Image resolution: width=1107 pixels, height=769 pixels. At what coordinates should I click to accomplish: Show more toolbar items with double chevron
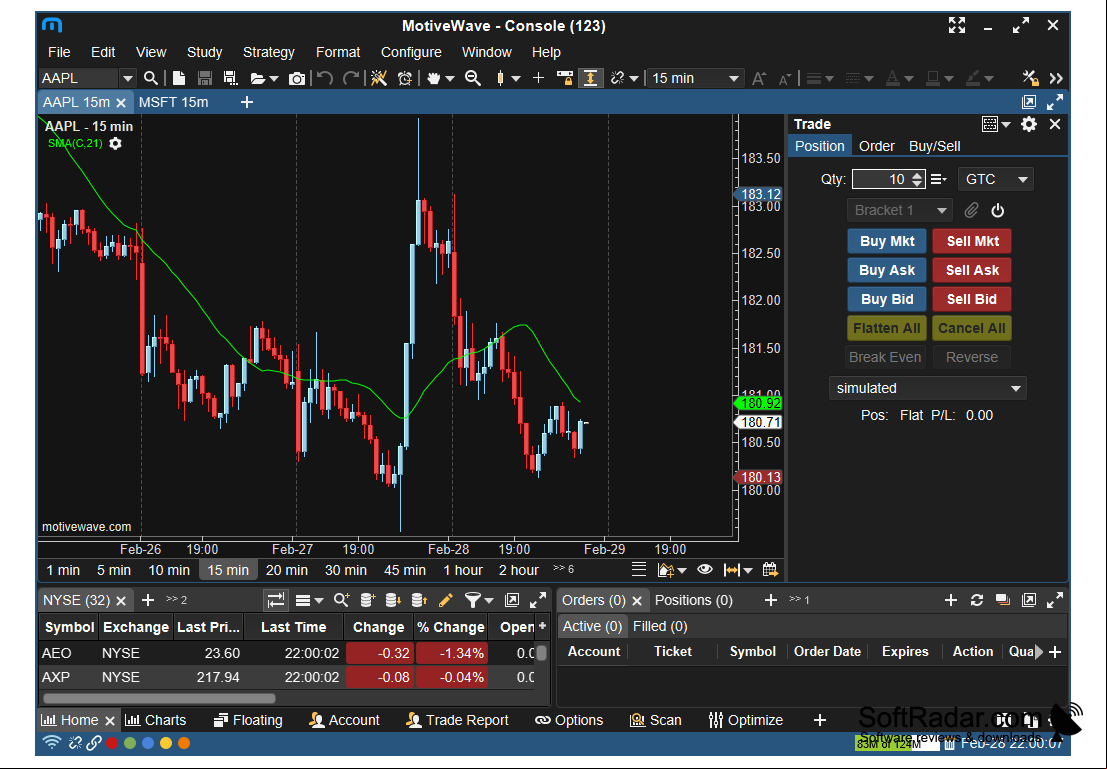1055,78
